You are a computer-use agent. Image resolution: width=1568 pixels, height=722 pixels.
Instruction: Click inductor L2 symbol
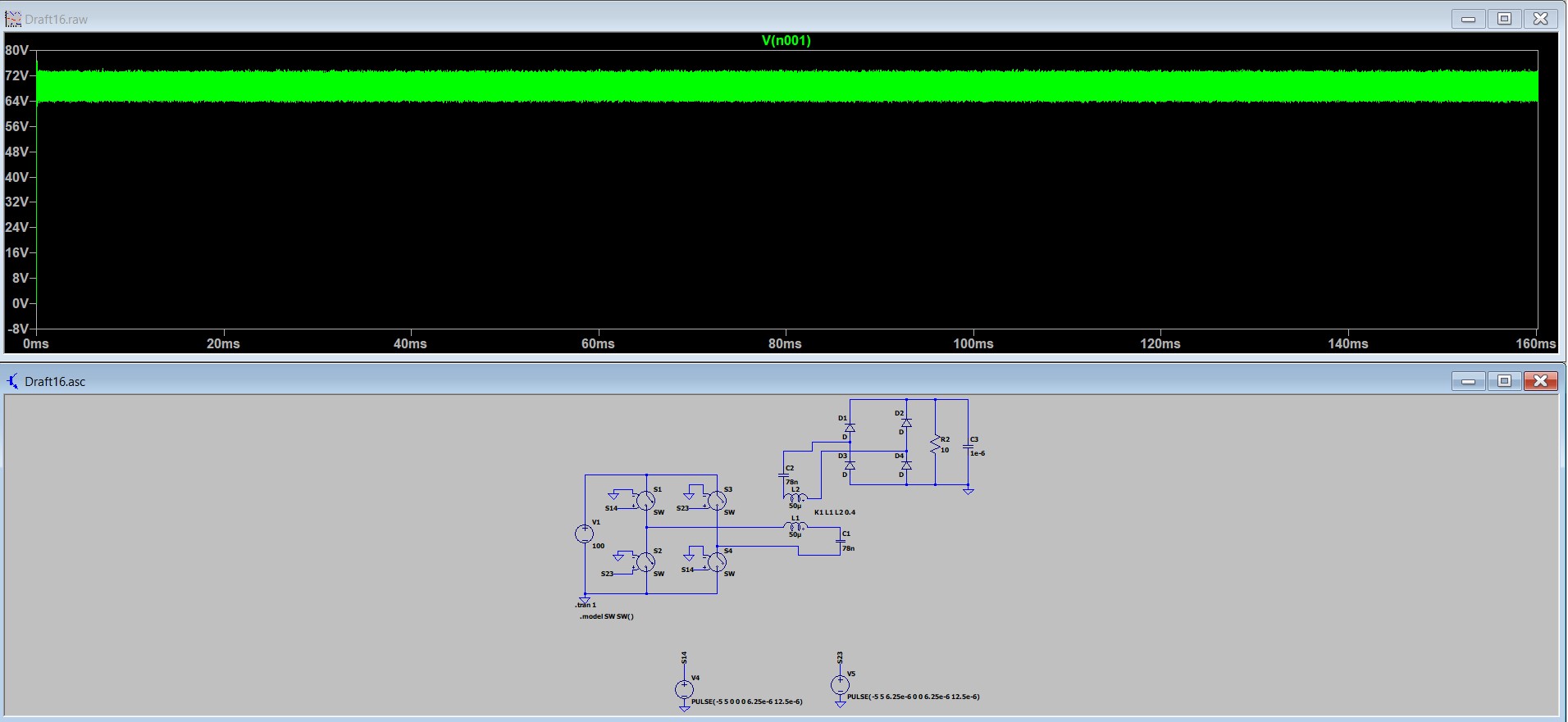coord(795,497)
